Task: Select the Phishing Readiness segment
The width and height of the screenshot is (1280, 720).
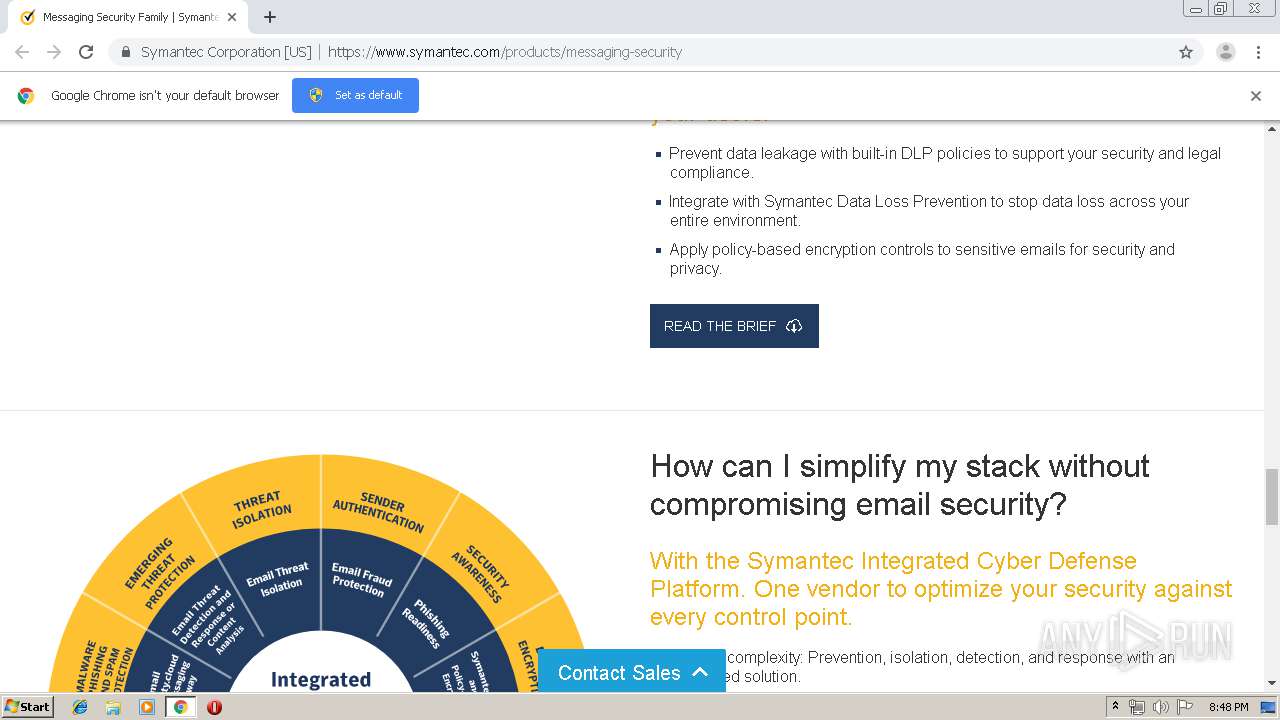Action: pyautogui.click(x=429, y=624)
